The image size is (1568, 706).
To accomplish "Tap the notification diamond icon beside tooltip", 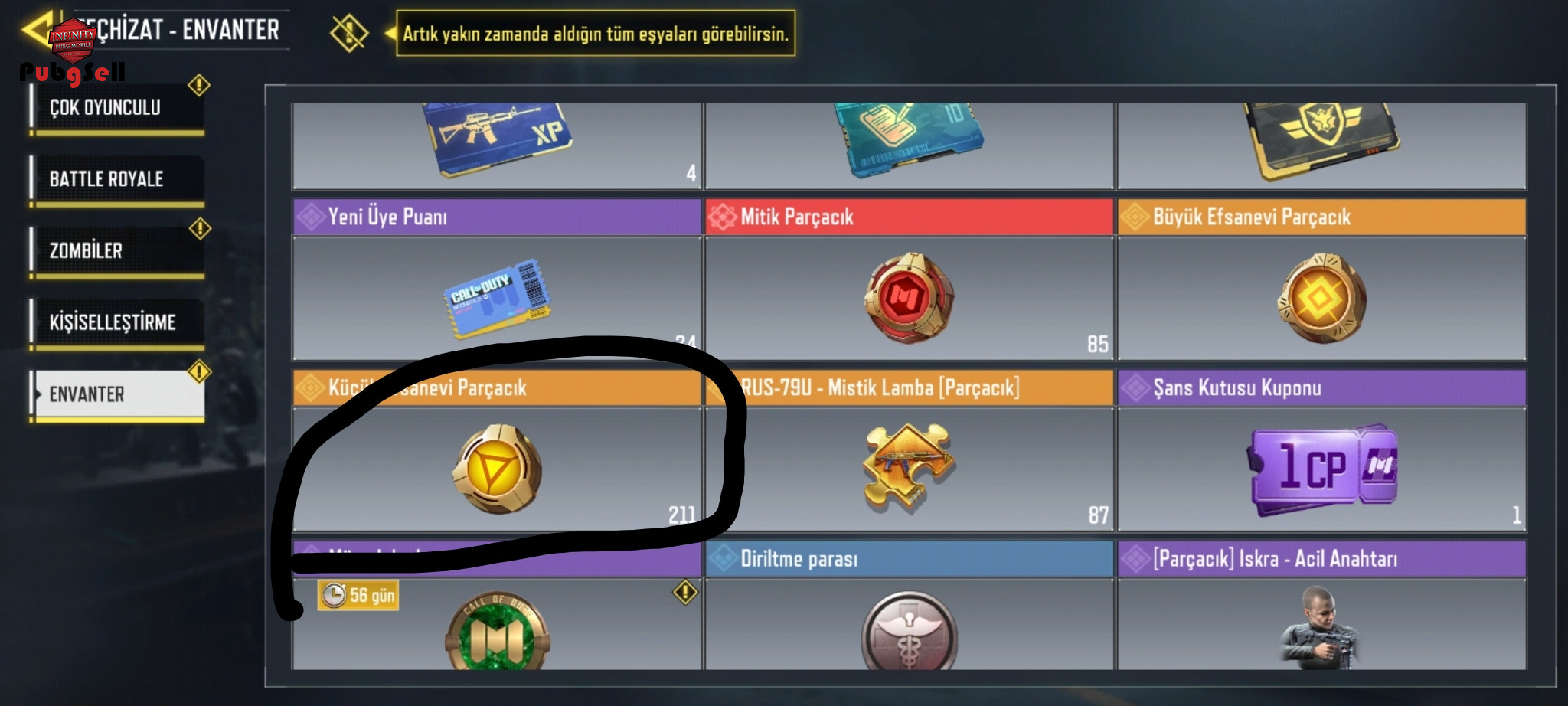I will (349, 33).
